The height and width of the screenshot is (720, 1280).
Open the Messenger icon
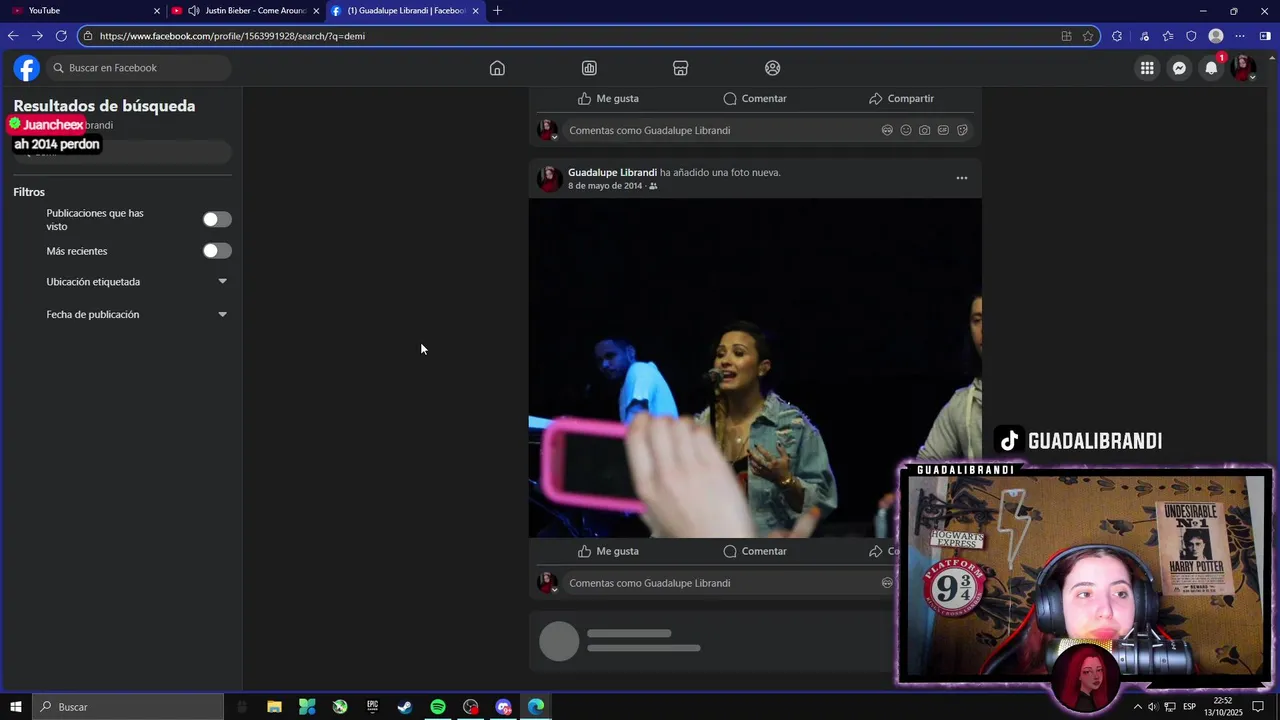[x=1180, y=68]
